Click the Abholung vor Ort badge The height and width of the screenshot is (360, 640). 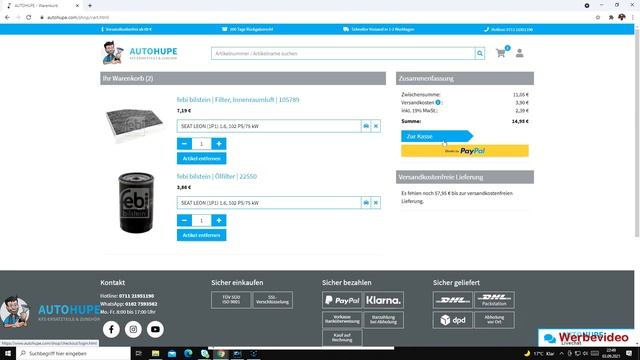[494, 320]
